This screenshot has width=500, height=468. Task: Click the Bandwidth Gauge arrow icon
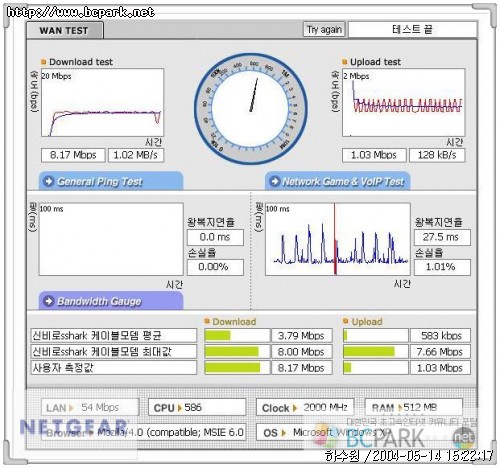[49, 301]
